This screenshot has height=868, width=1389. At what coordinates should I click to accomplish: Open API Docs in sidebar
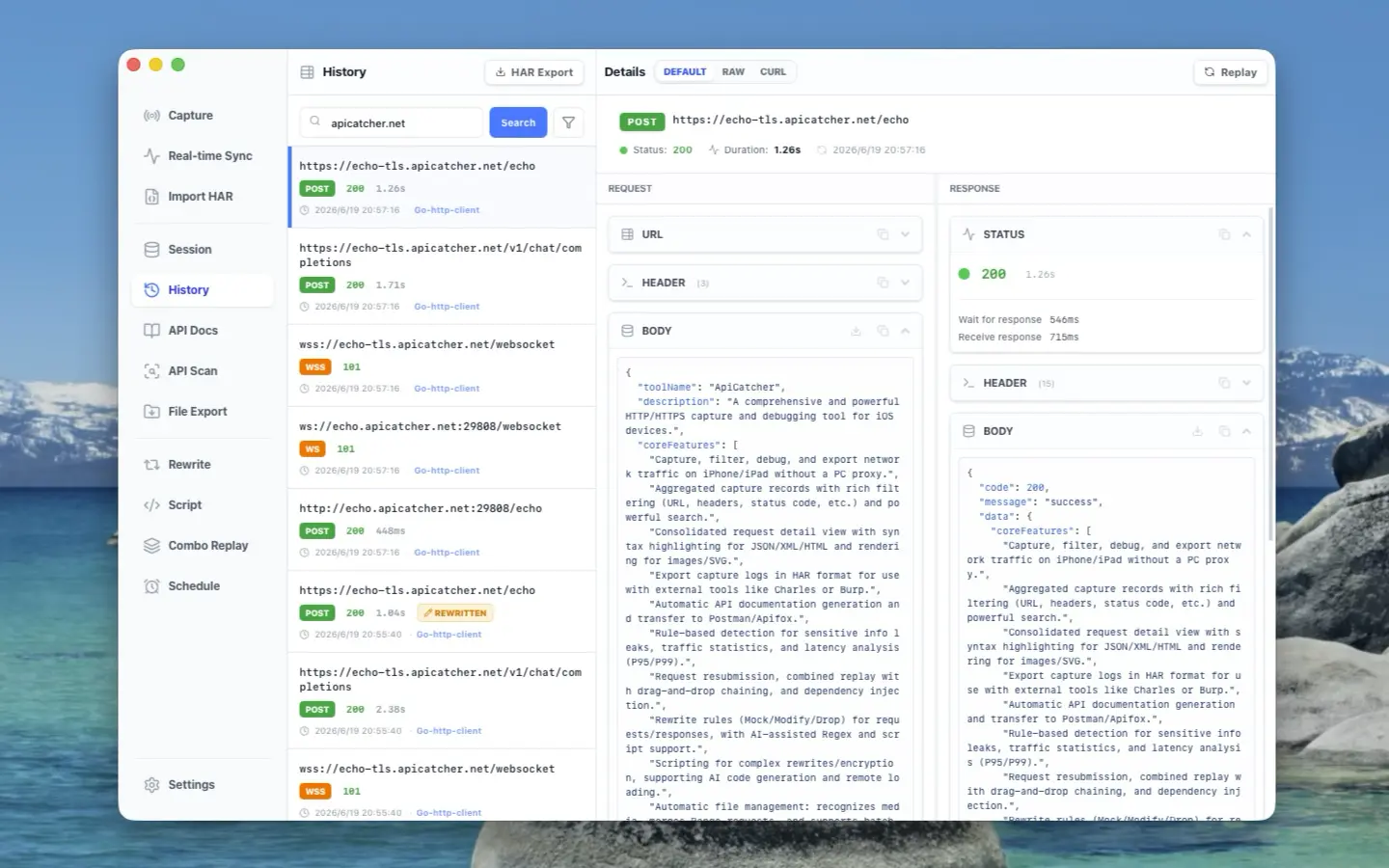[x=202, y=331]
